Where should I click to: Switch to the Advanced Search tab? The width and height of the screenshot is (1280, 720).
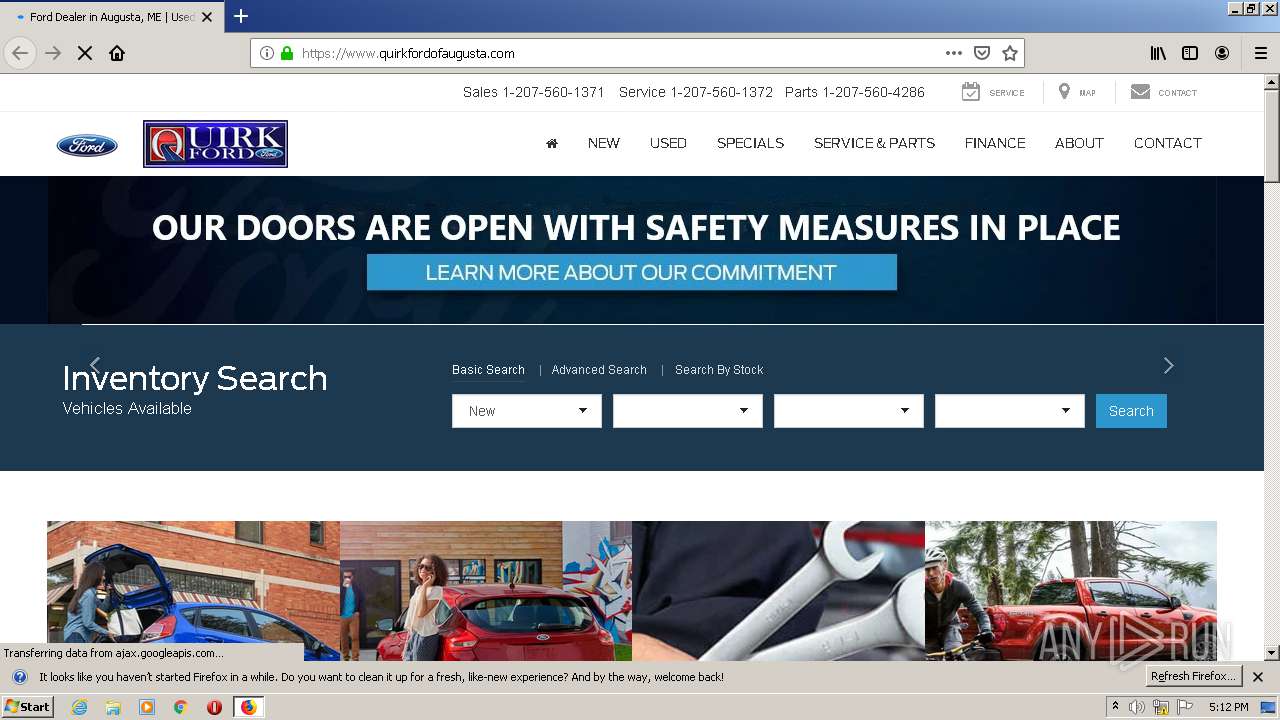[x=599, y=370]
